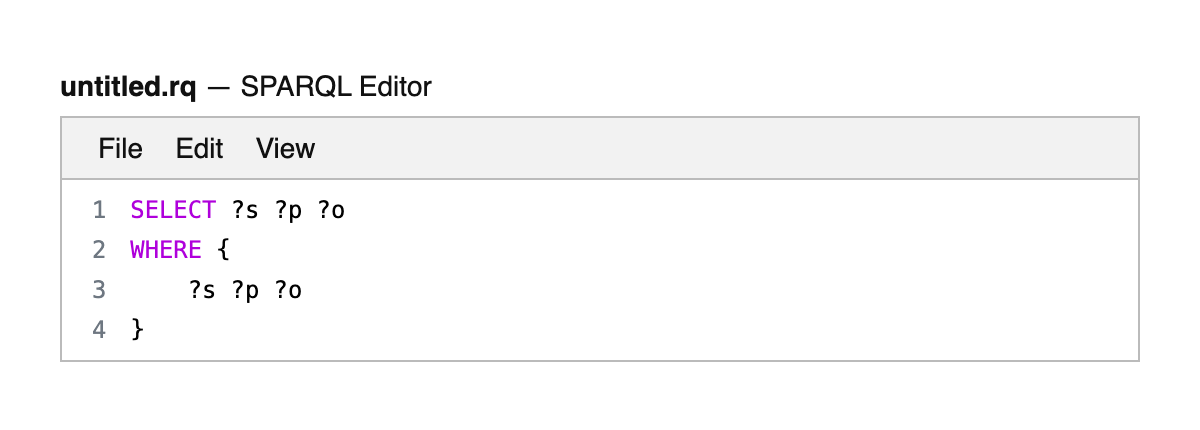Place cursor on the SELECT keyword
The width and height of the screenshot is (1200, 430).
pyautogui.click(x=173, y=210)
